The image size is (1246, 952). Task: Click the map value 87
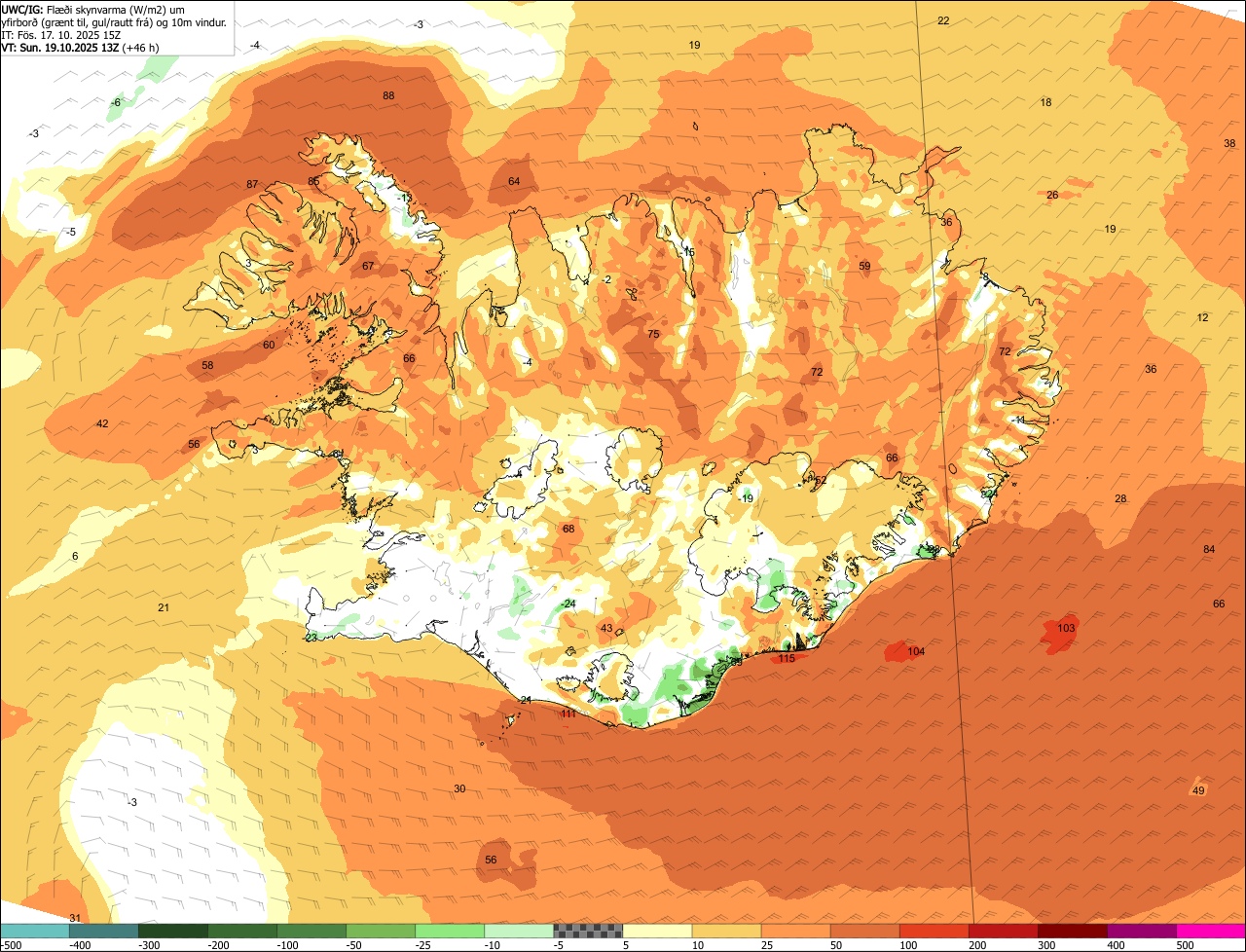[252, 184]
